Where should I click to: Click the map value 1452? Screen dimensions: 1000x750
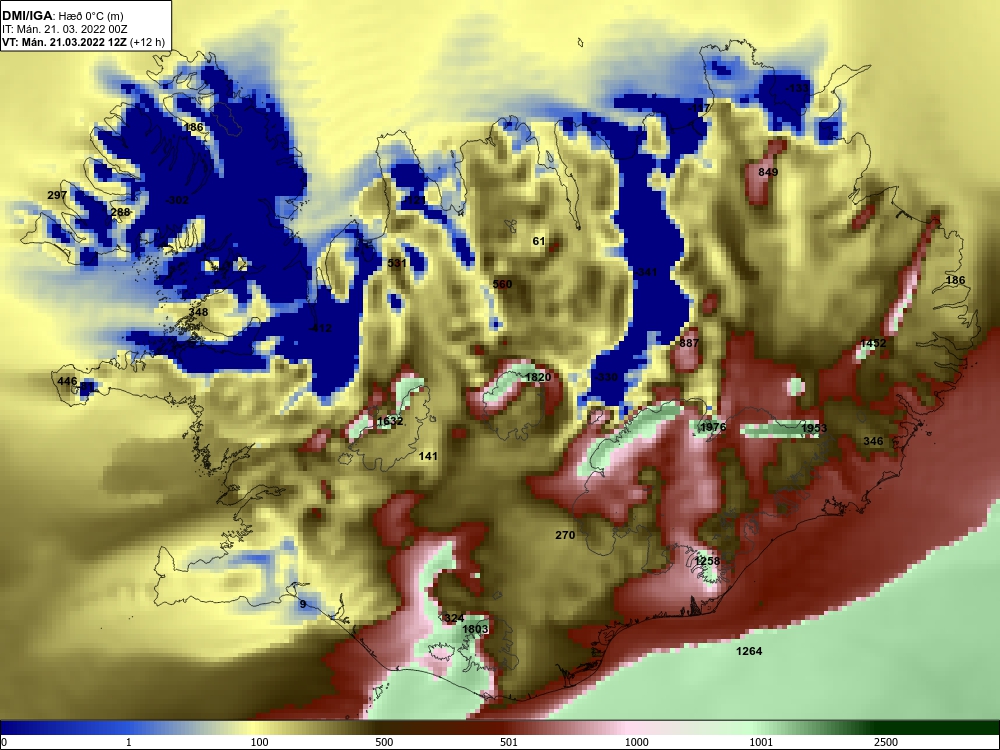pos(873,343)
